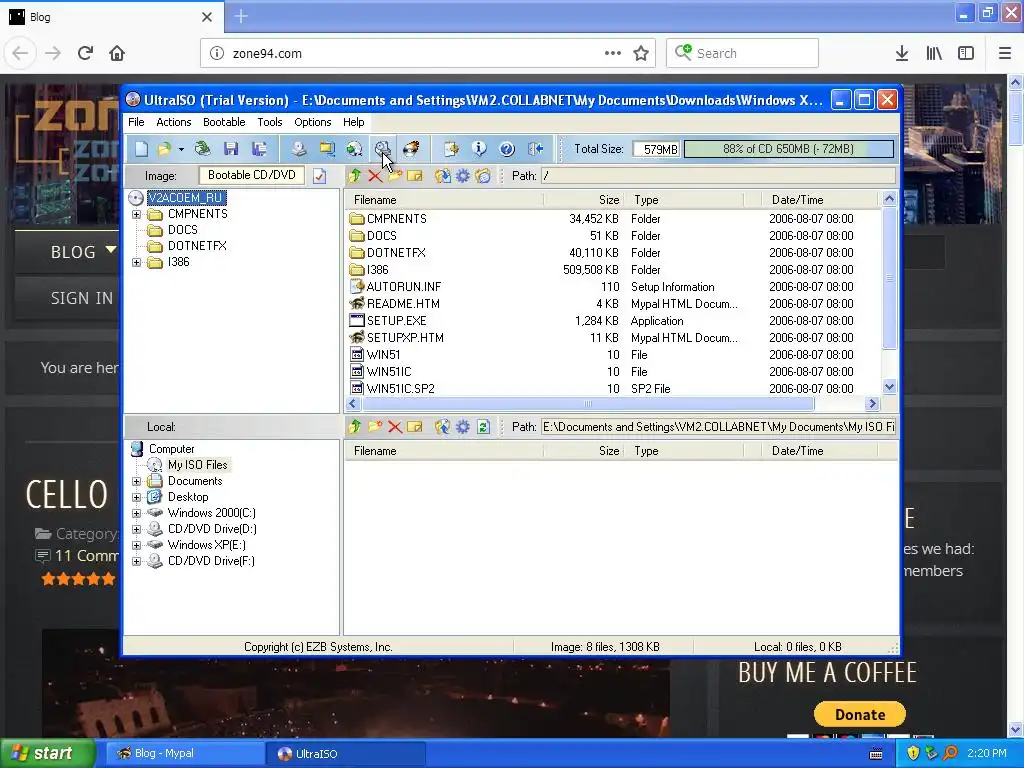Image resolution: width=1024 pixels, height=768 pixels.
Task: Click the Exit door icon in toolbar
Action: (x=536, y=149)
